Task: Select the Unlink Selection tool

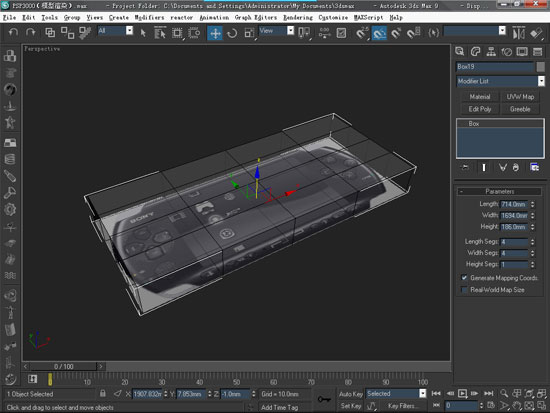Action: tap(67, 33)
